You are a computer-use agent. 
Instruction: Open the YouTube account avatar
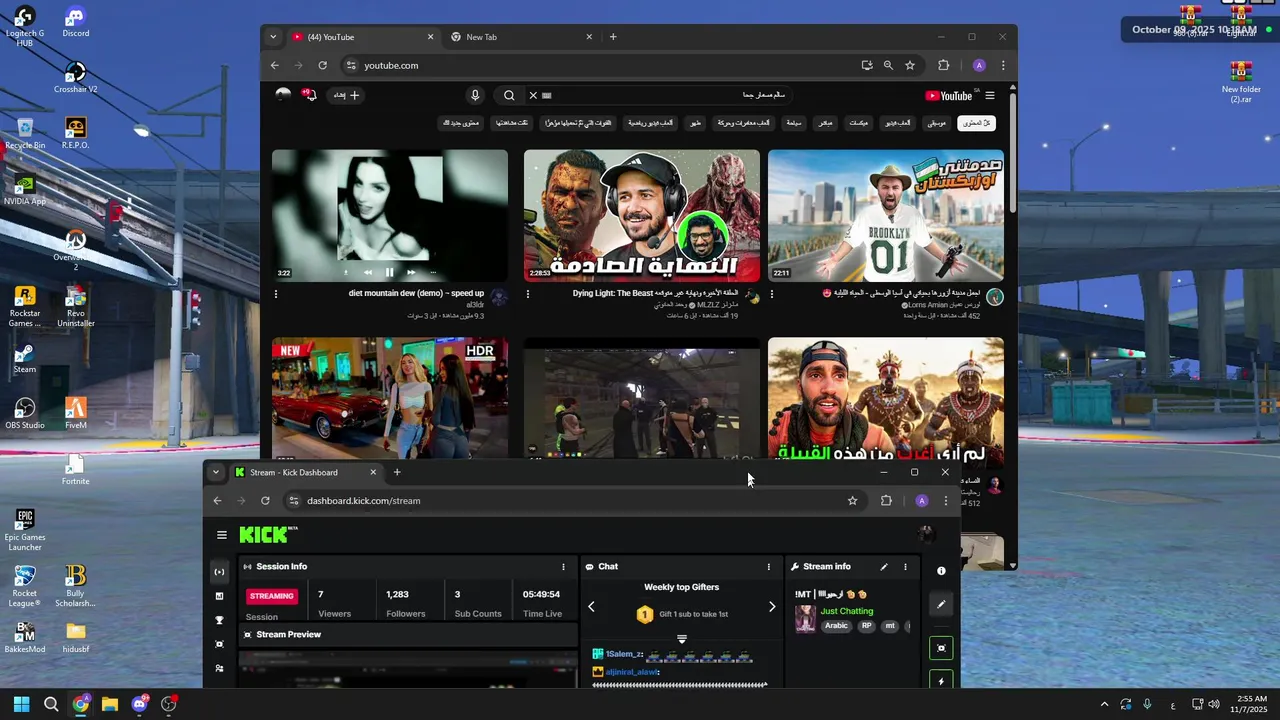click(x=284, y=94)
